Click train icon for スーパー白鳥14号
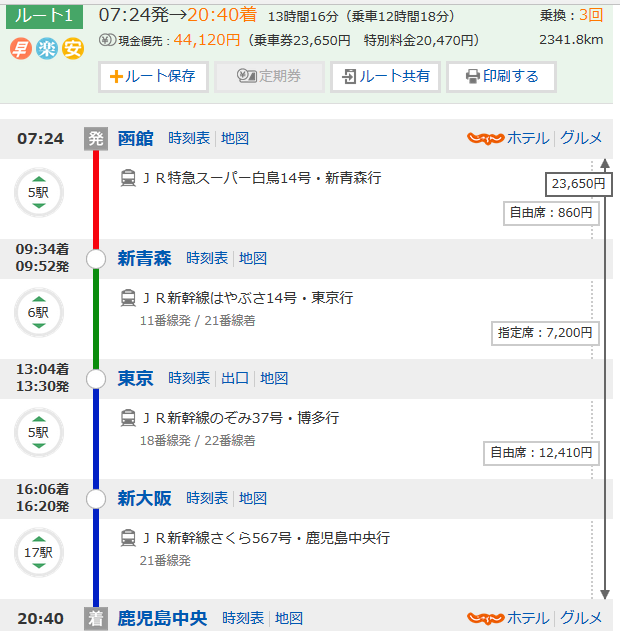The image size is (620, 631). point(129,178)
